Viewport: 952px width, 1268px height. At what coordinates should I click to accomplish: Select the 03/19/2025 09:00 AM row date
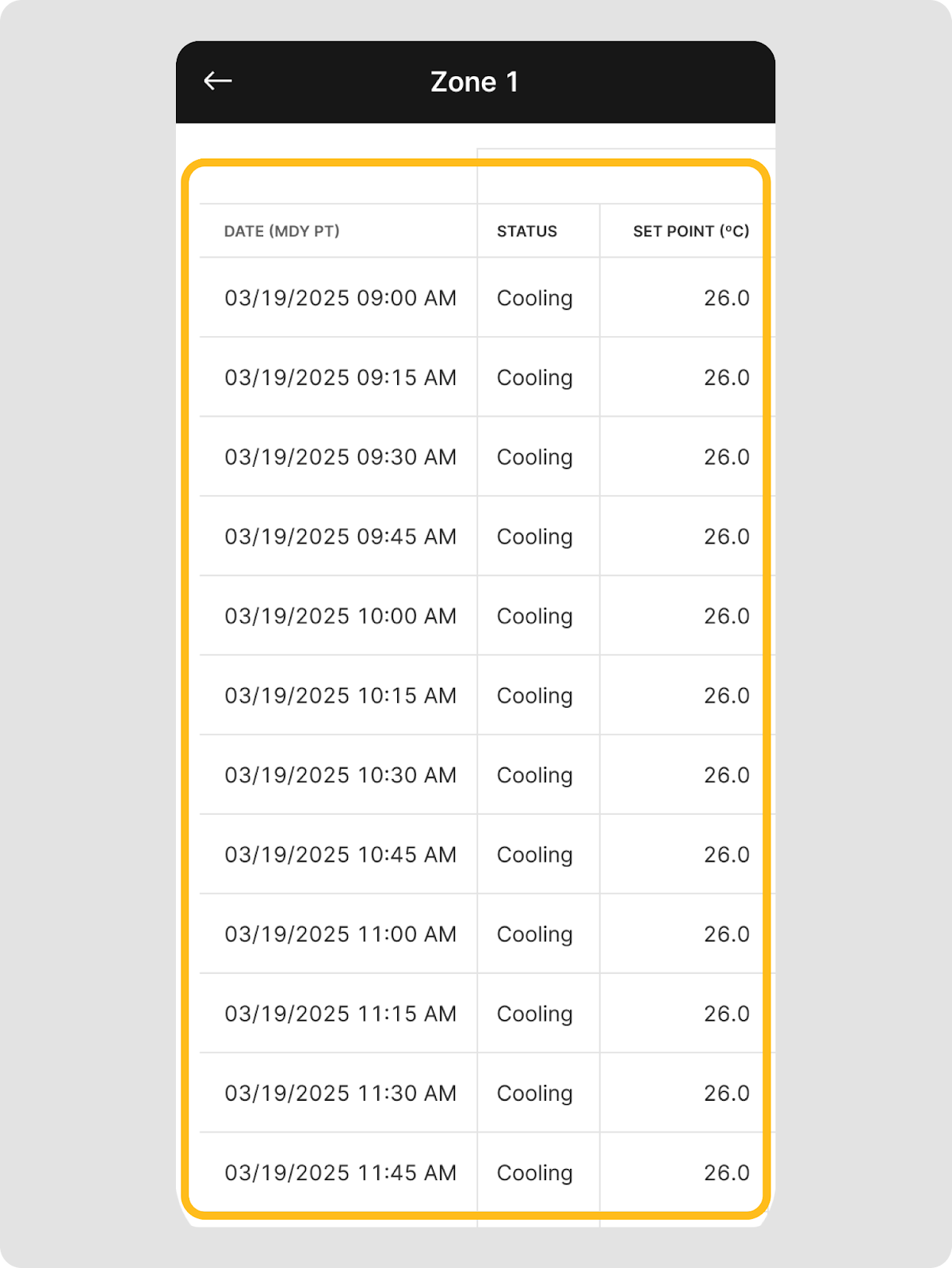[x=340, y=298]
